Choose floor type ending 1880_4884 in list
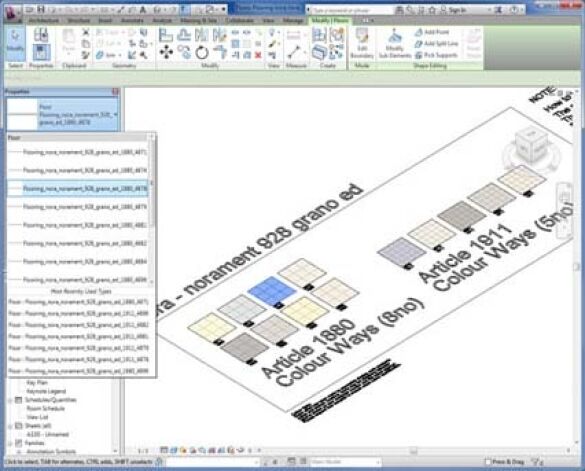This screenshot has height=471, width=585. pyautogui.click(x=78, y=262)
